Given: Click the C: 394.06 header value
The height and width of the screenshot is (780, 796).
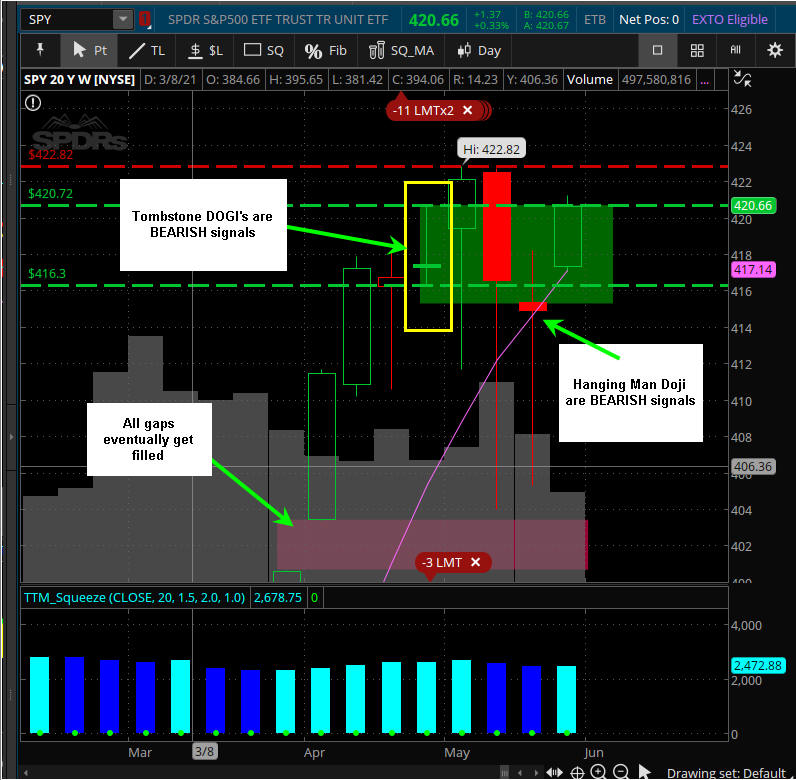Looking at the screenshot, I should [418, 80].
